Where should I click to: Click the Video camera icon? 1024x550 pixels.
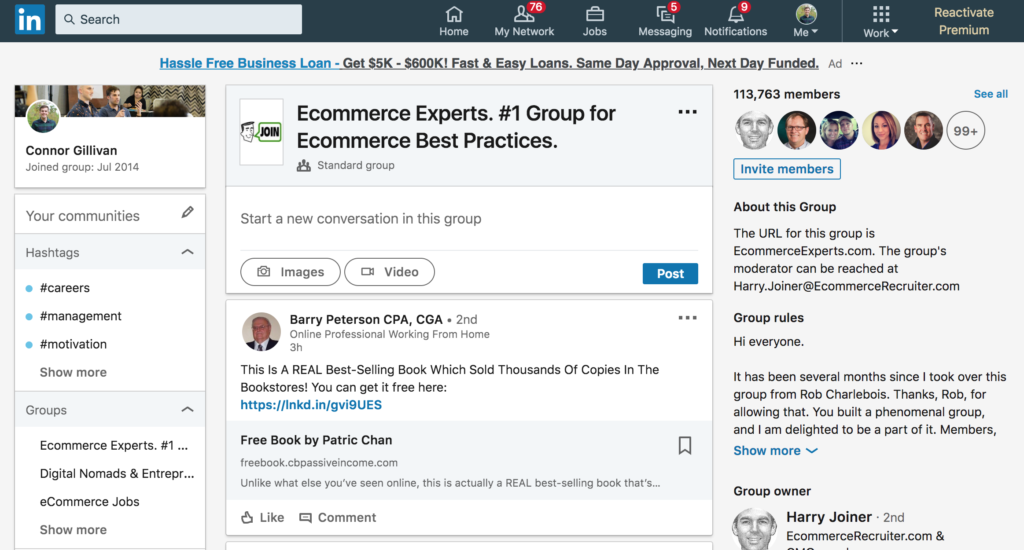[x=368, y=272]
